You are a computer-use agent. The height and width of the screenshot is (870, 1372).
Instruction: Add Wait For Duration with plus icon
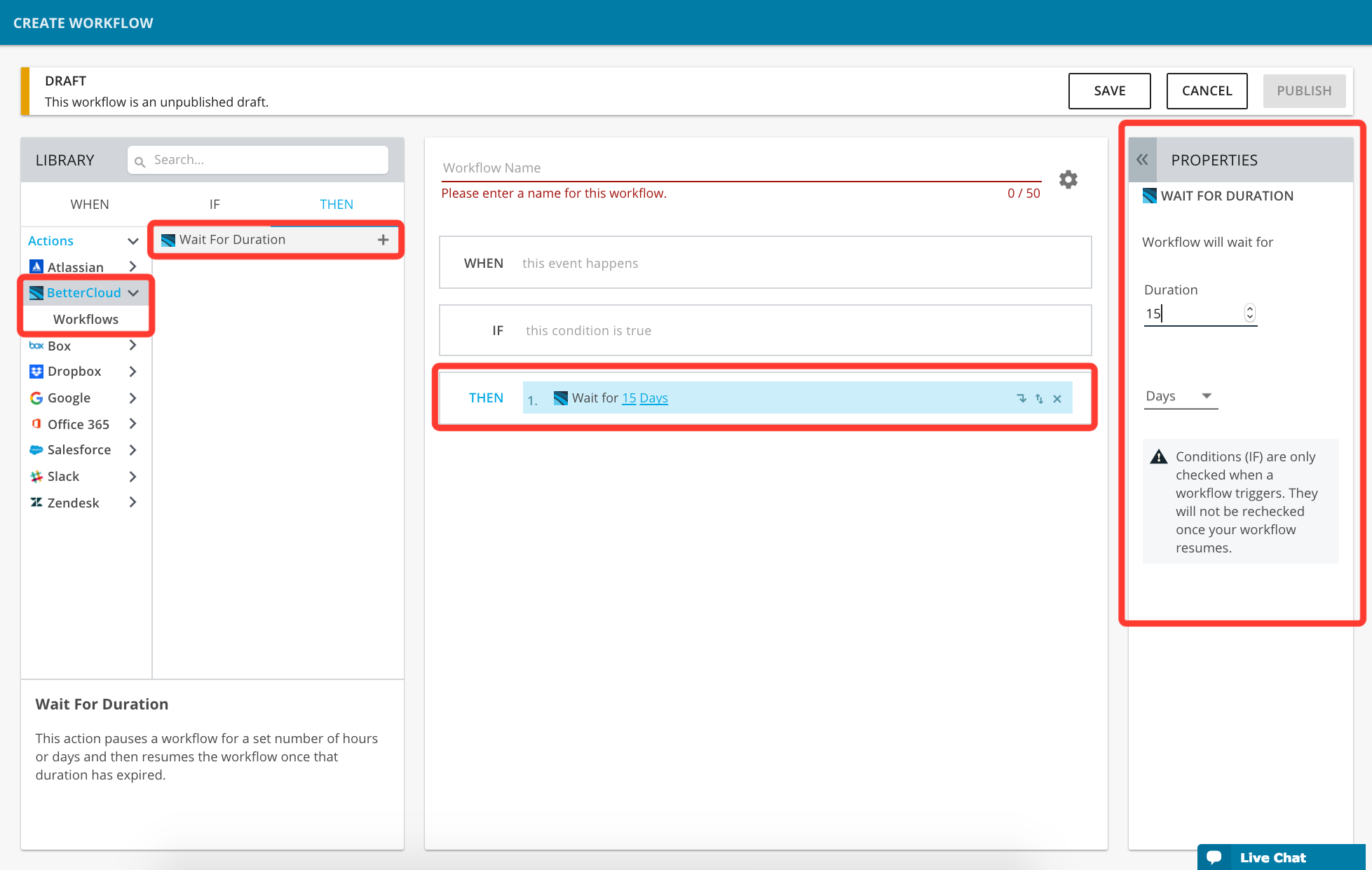[383, 240]
